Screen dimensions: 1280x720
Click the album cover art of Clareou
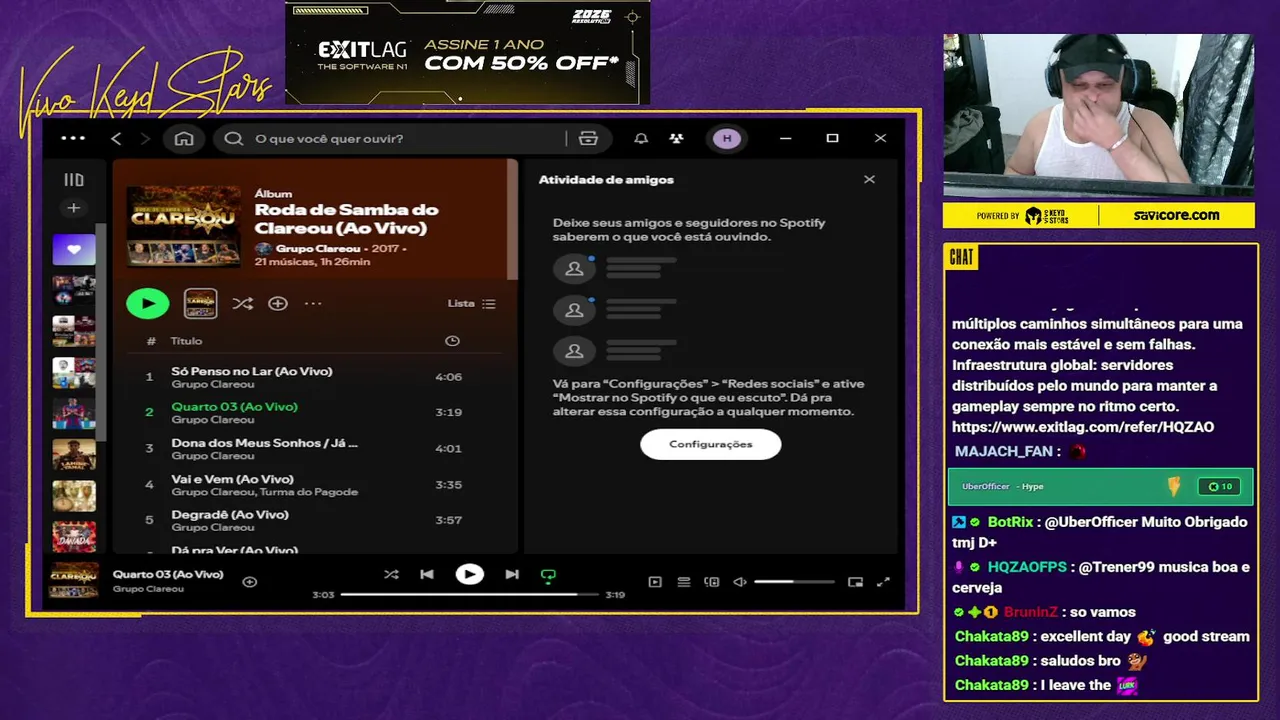[x=184, y=226]
